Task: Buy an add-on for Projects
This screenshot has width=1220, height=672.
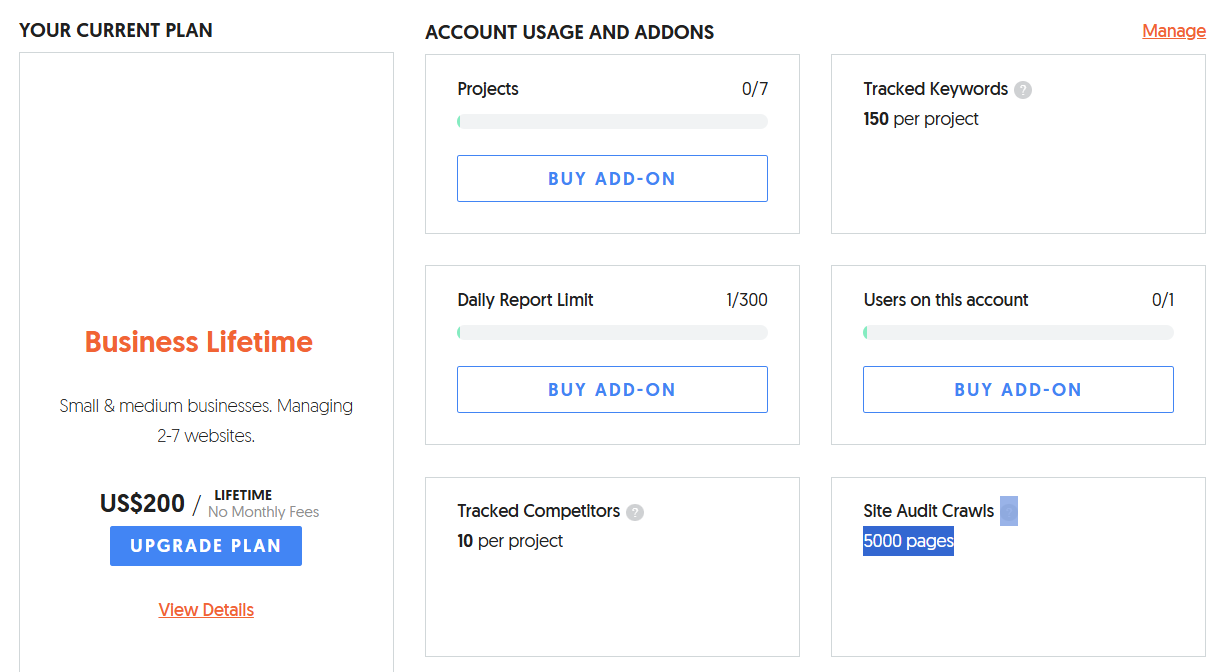Action: [x=612, y=179]
